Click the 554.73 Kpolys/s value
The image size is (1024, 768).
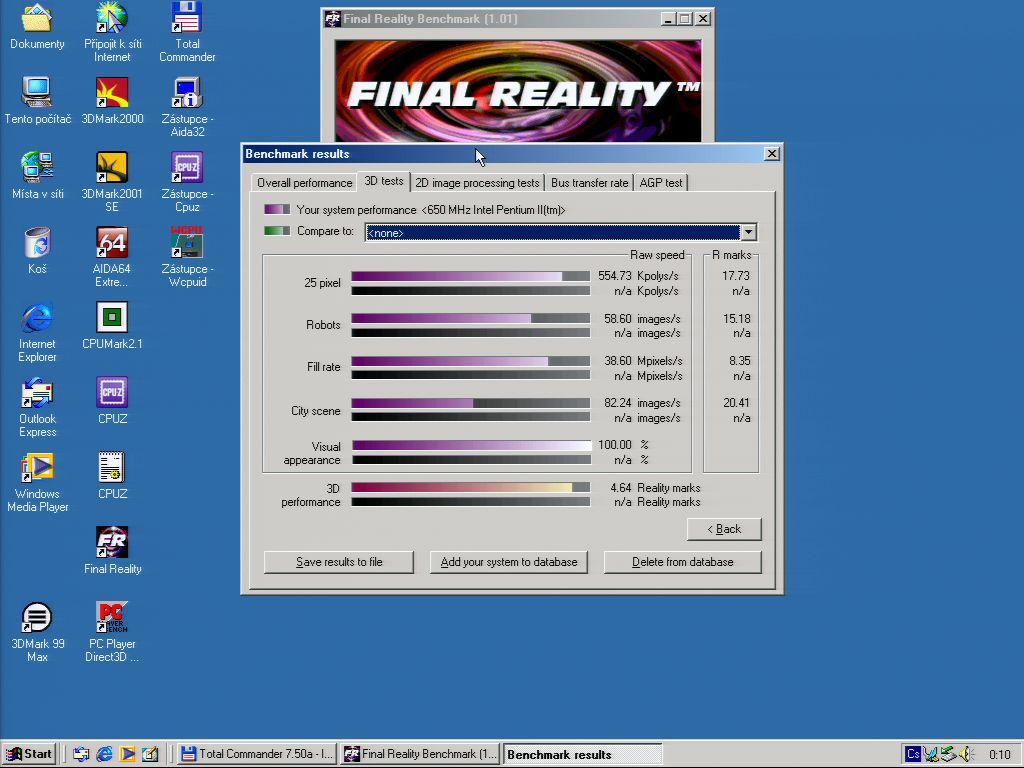[638, 276]
